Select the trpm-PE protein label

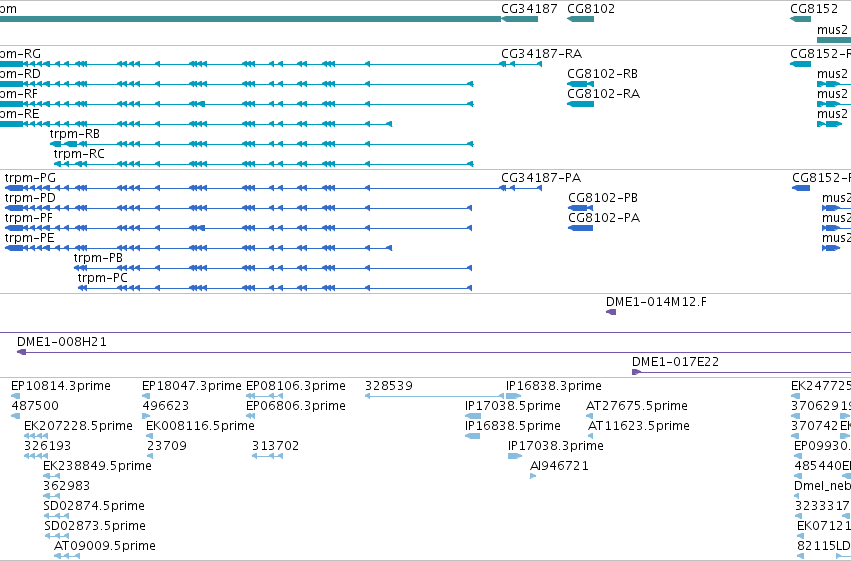tap(29, 238)
